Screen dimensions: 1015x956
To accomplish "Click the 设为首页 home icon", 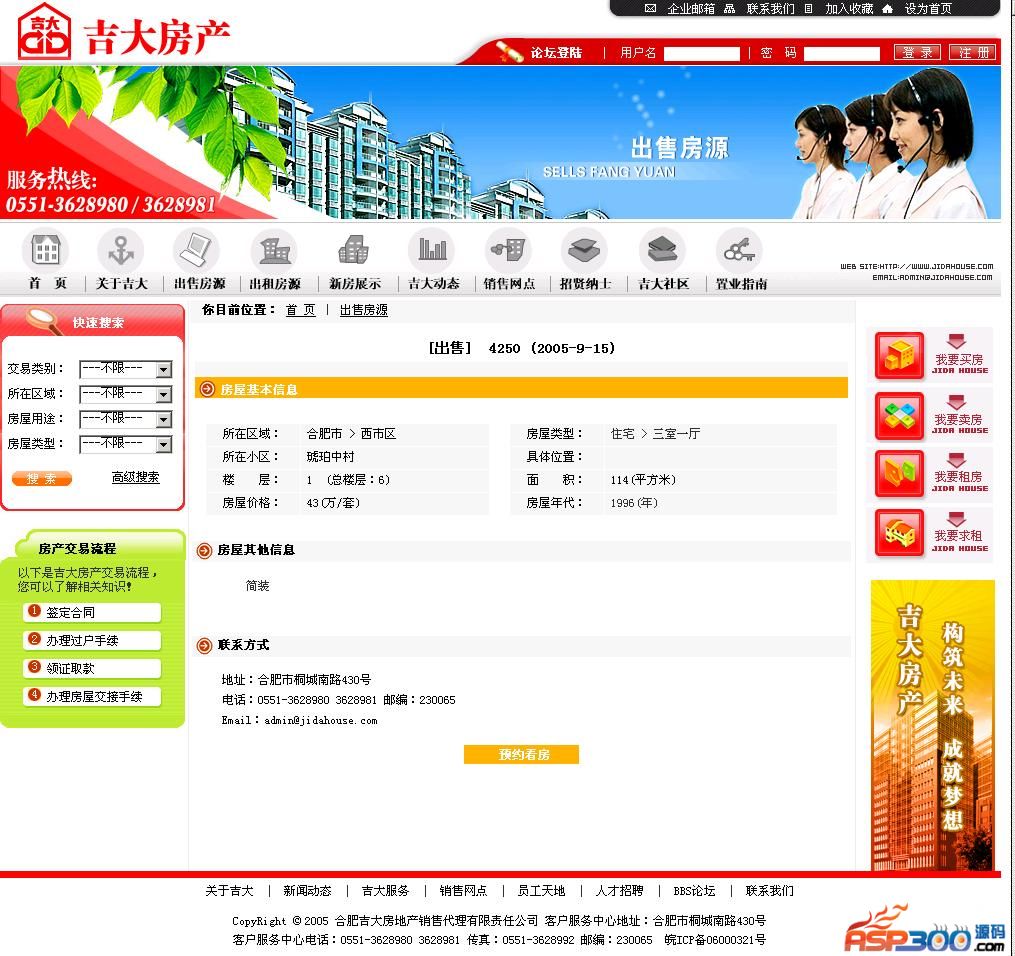I will click(887, 8).
